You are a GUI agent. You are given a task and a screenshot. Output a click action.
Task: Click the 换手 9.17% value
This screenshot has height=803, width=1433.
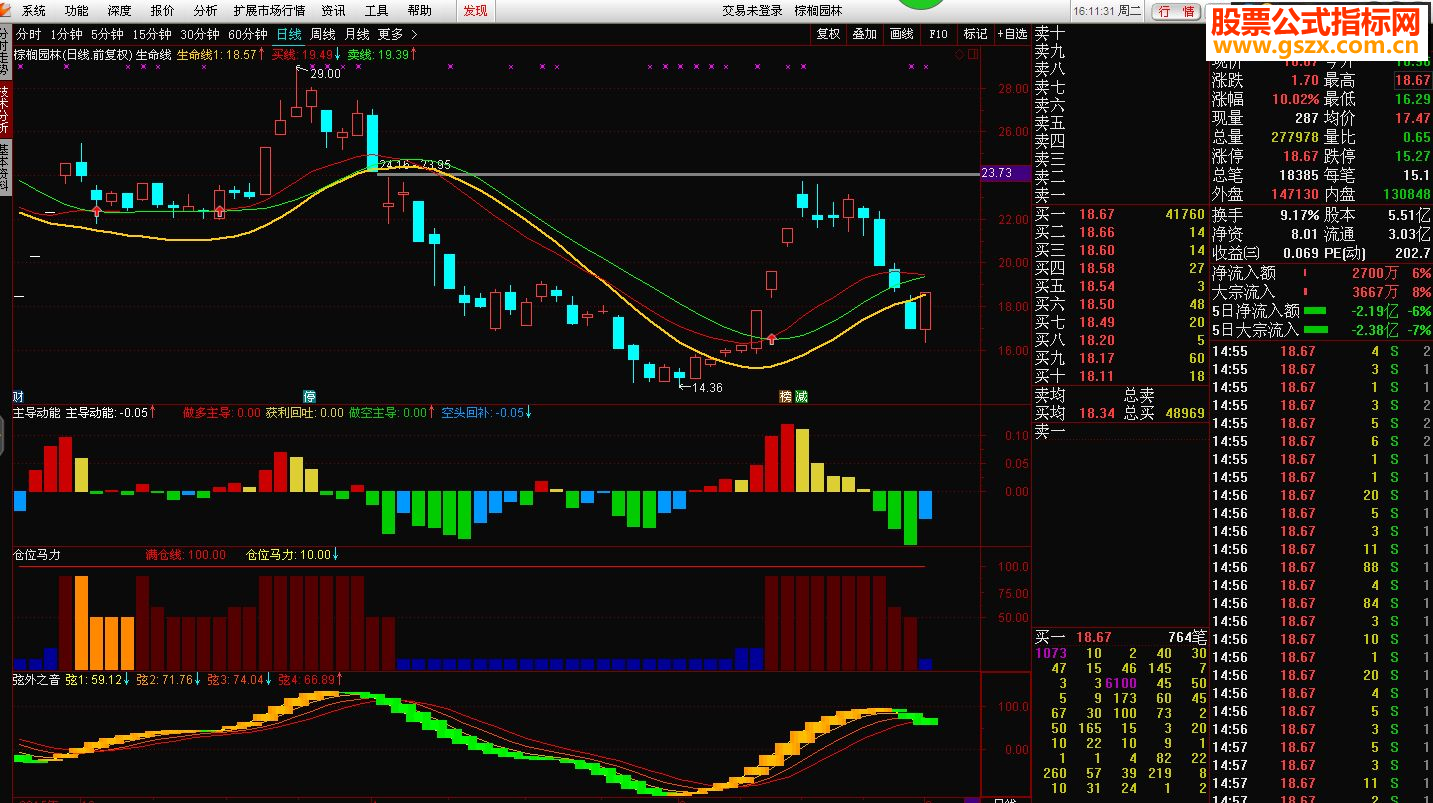(1300, 214)
